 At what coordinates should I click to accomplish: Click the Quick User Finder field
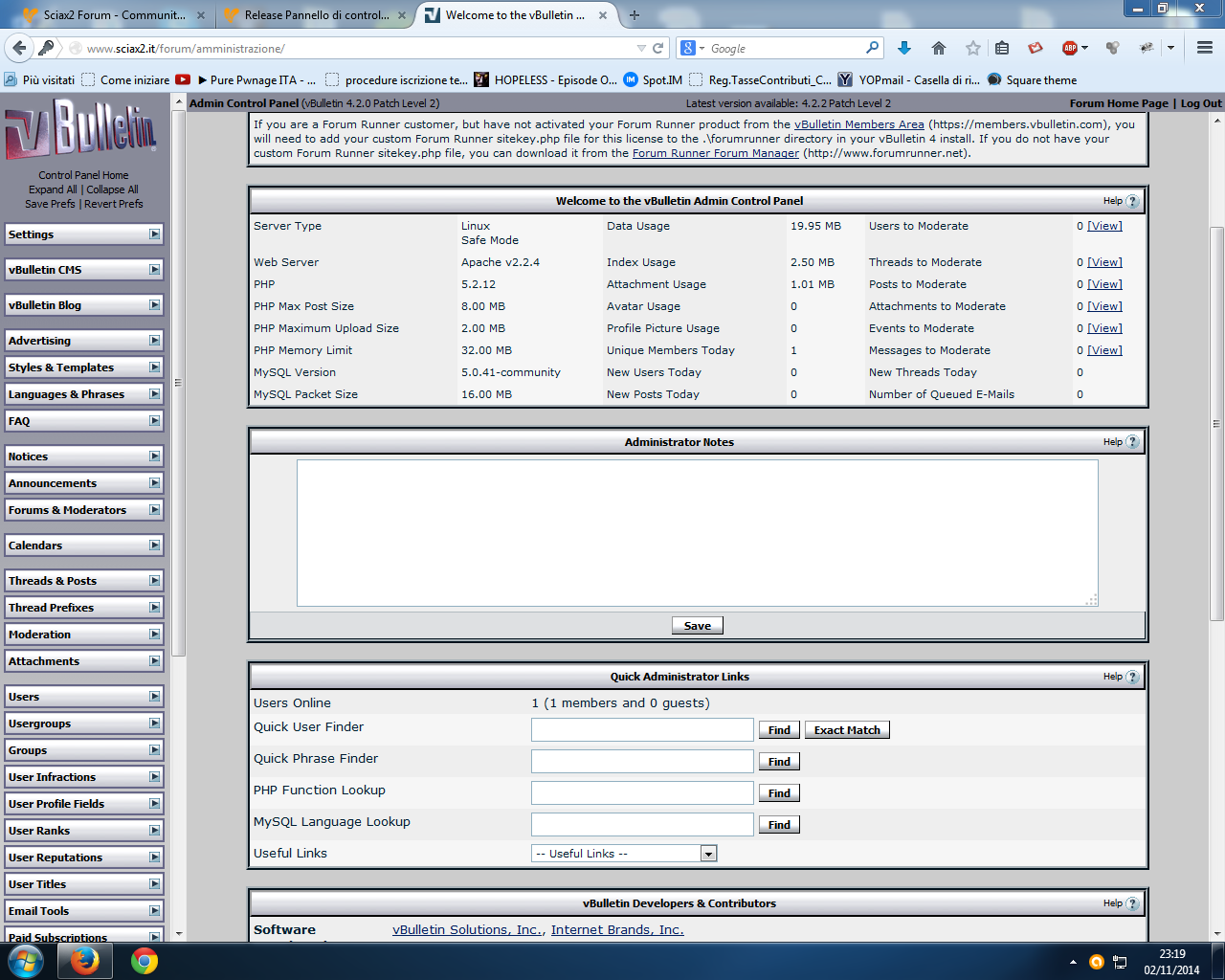pos(642,730)
